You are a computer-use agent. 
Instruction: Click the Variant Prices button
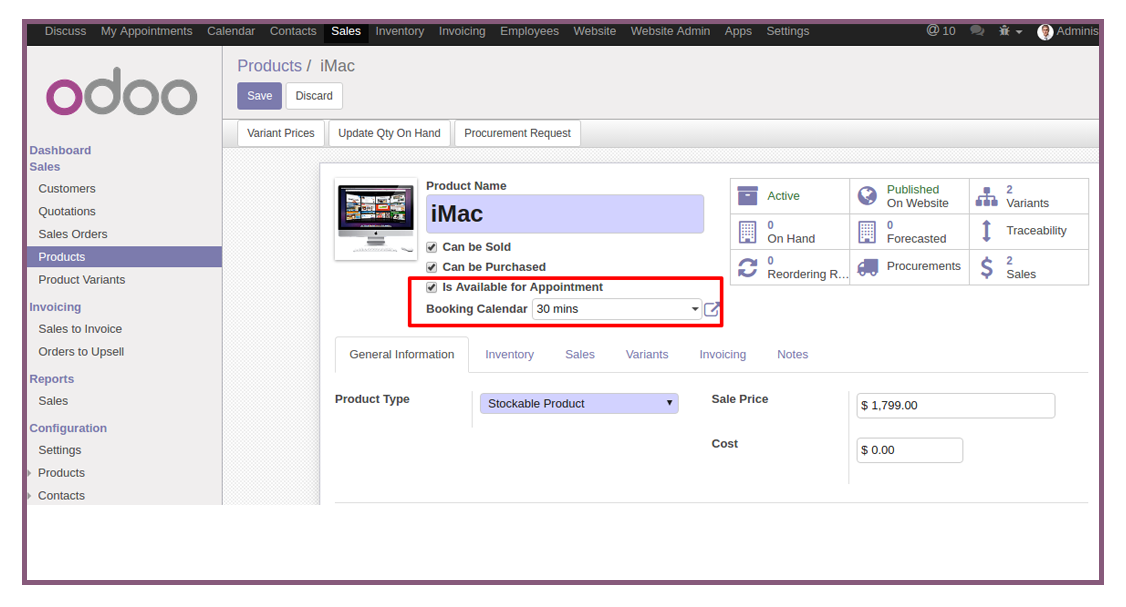(281, 133)
